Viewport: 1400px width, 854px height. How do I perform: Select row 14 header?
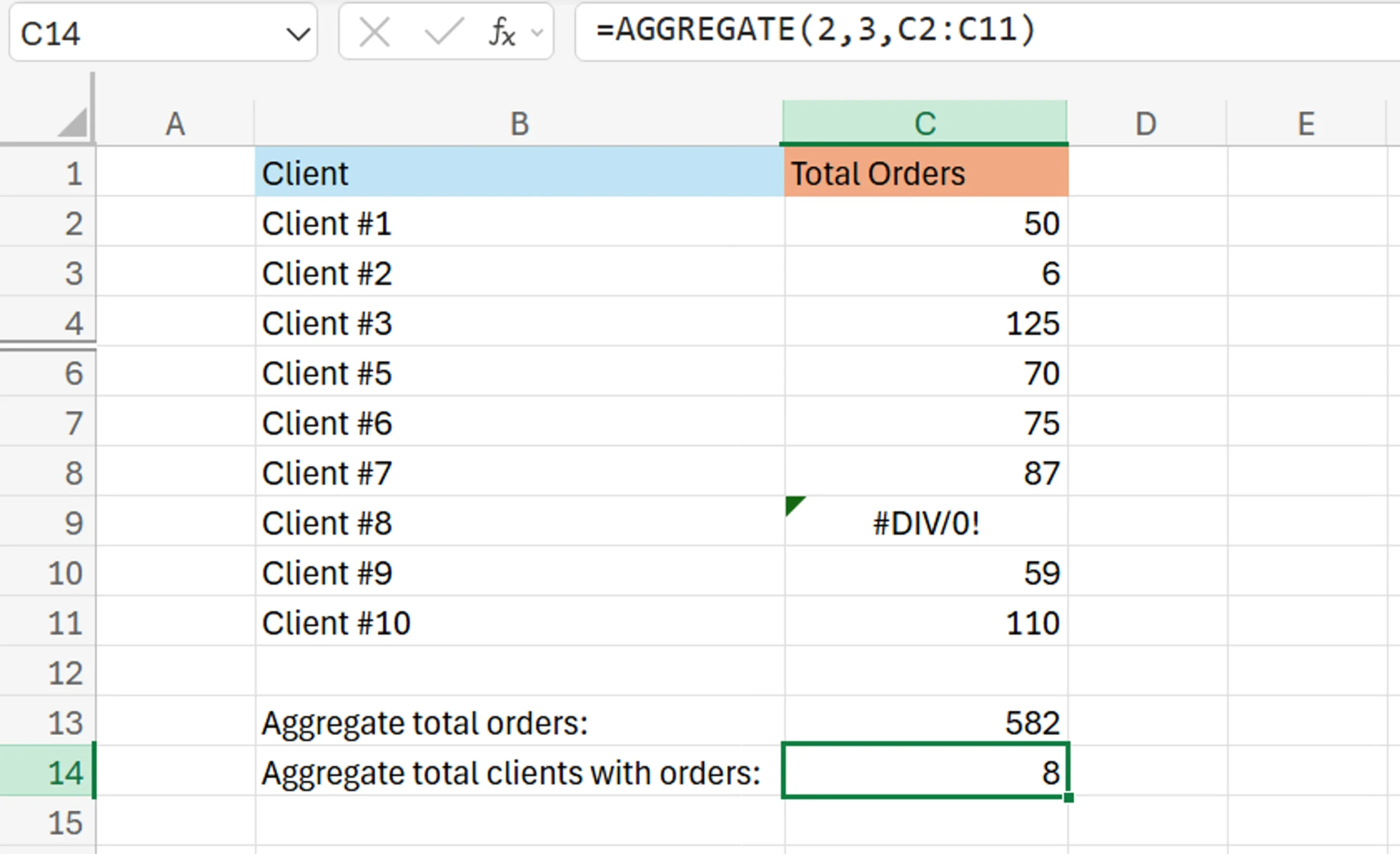click(48, 772)
